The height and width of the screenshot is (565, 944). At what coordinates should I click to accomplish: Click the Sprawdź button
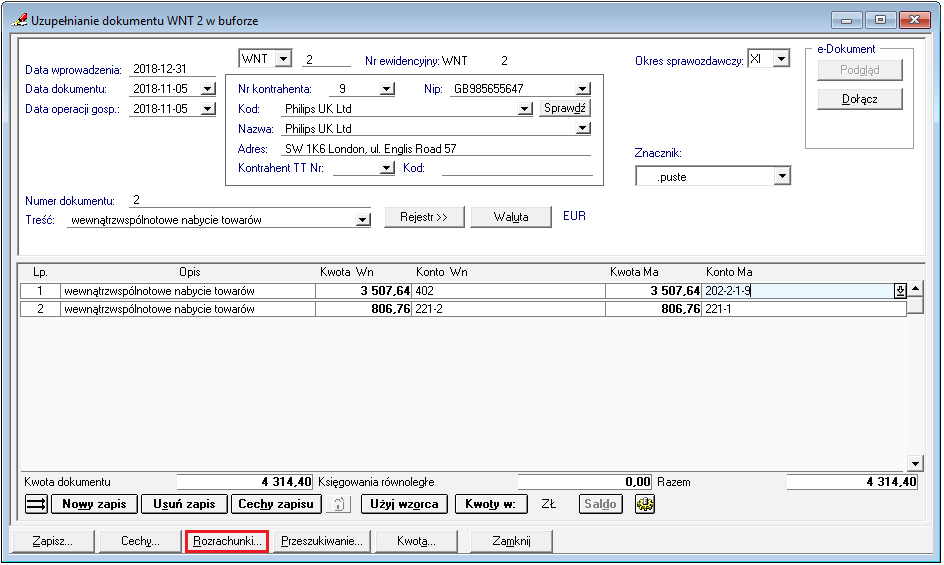point(565,108)
